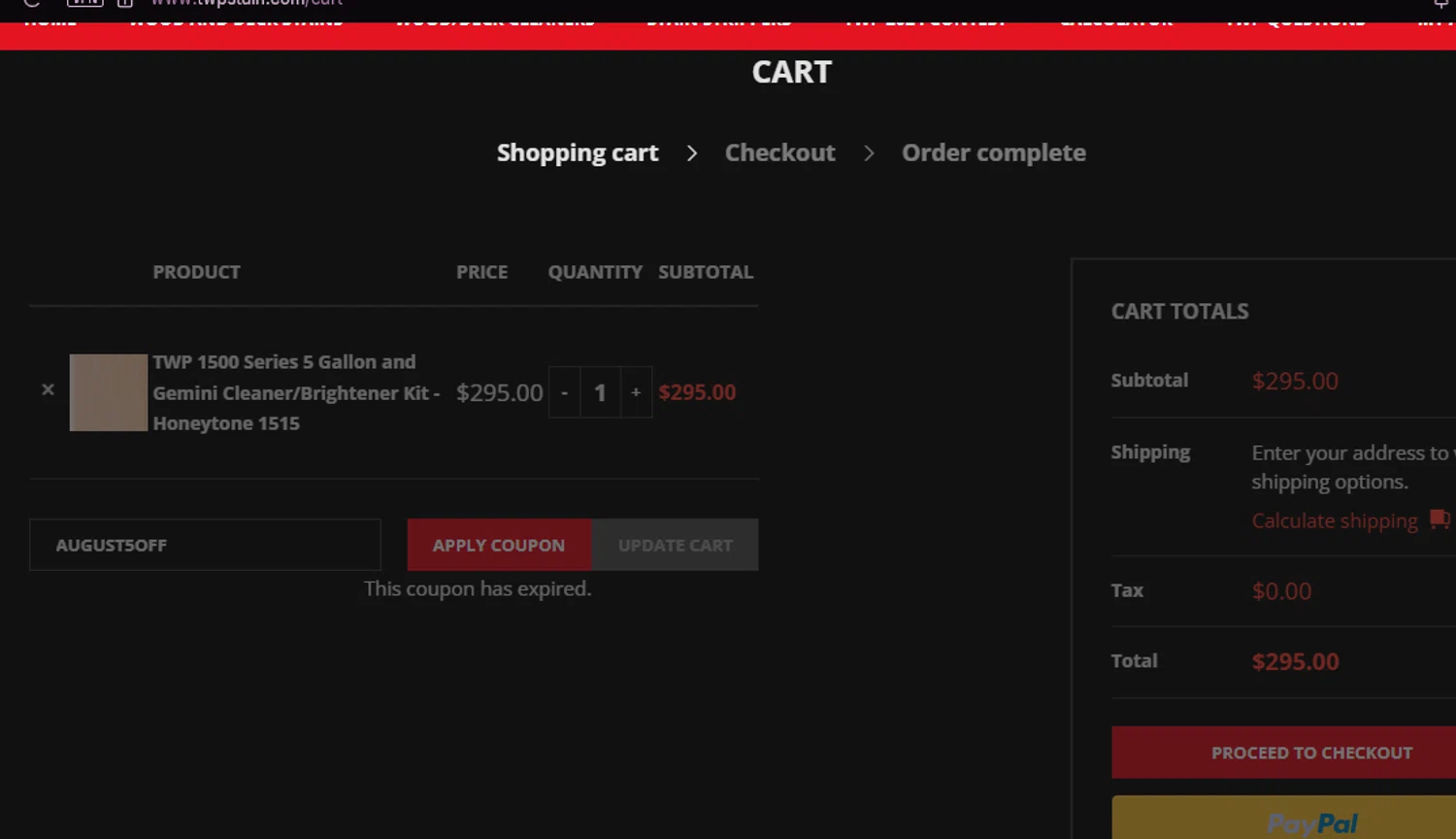This screenshot has width=1456, height=839.
Task: Click the cart totals Total amount $295.00
Action: pos(1296,662)
